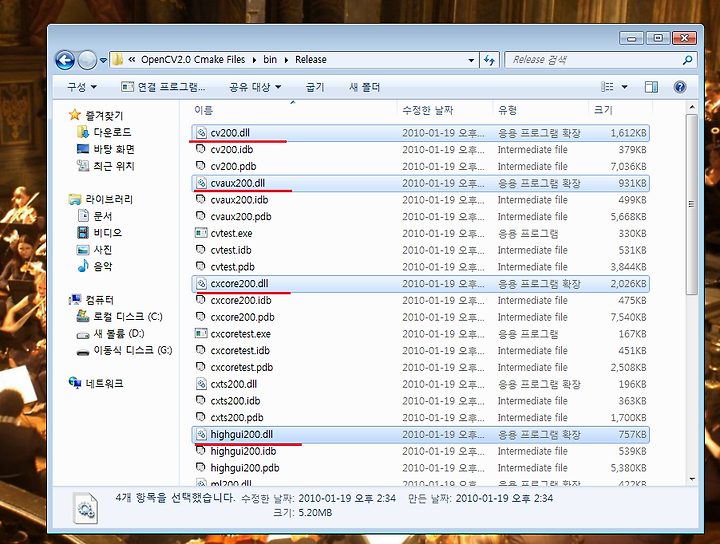Click the cvtest.exe application icon
The image size is (720, 544).
click(x=201, y=233)
